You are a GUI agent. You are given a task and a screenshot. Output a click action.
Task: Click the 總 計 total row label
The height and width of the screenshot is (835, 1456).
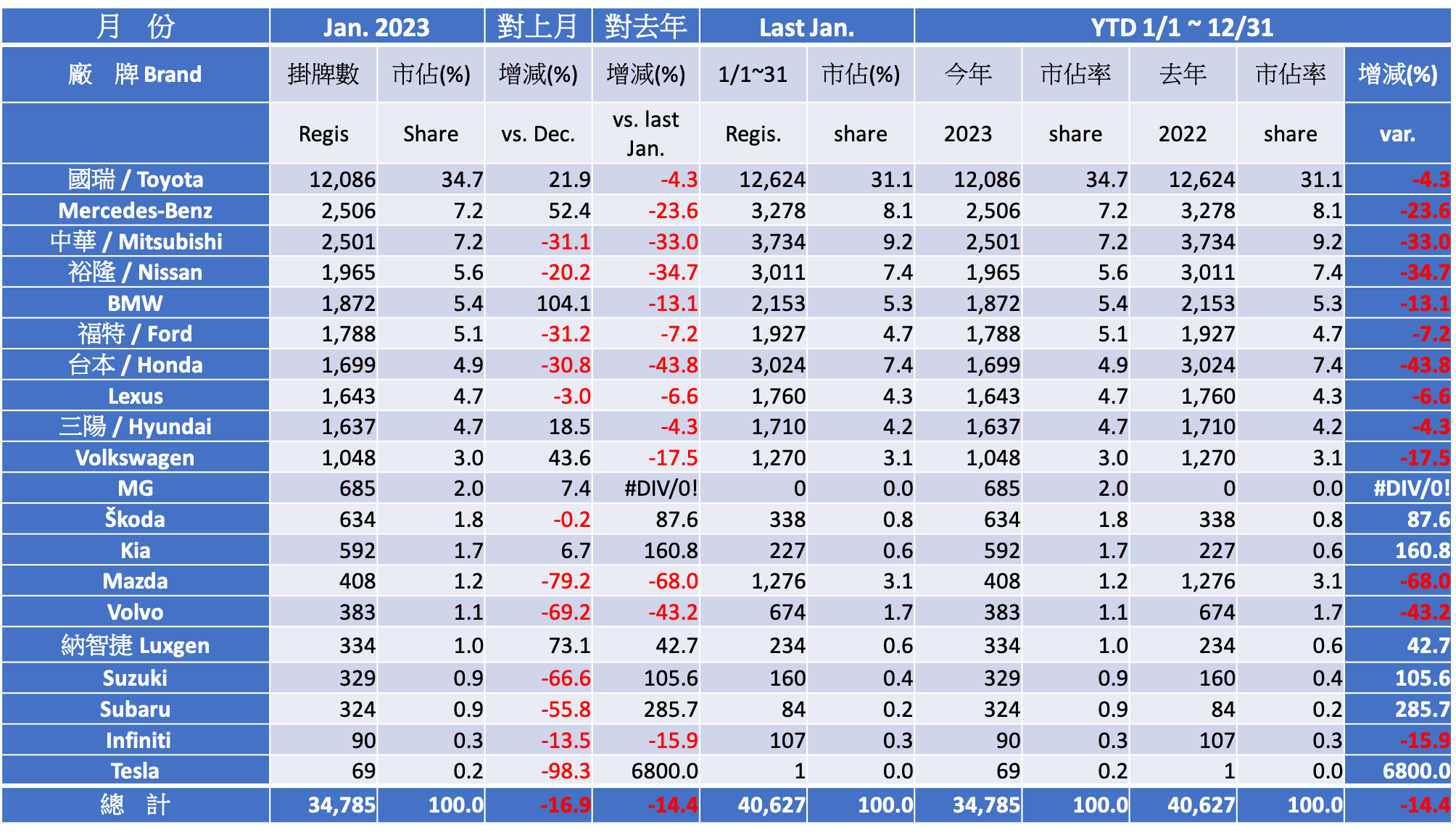point(136,805)
